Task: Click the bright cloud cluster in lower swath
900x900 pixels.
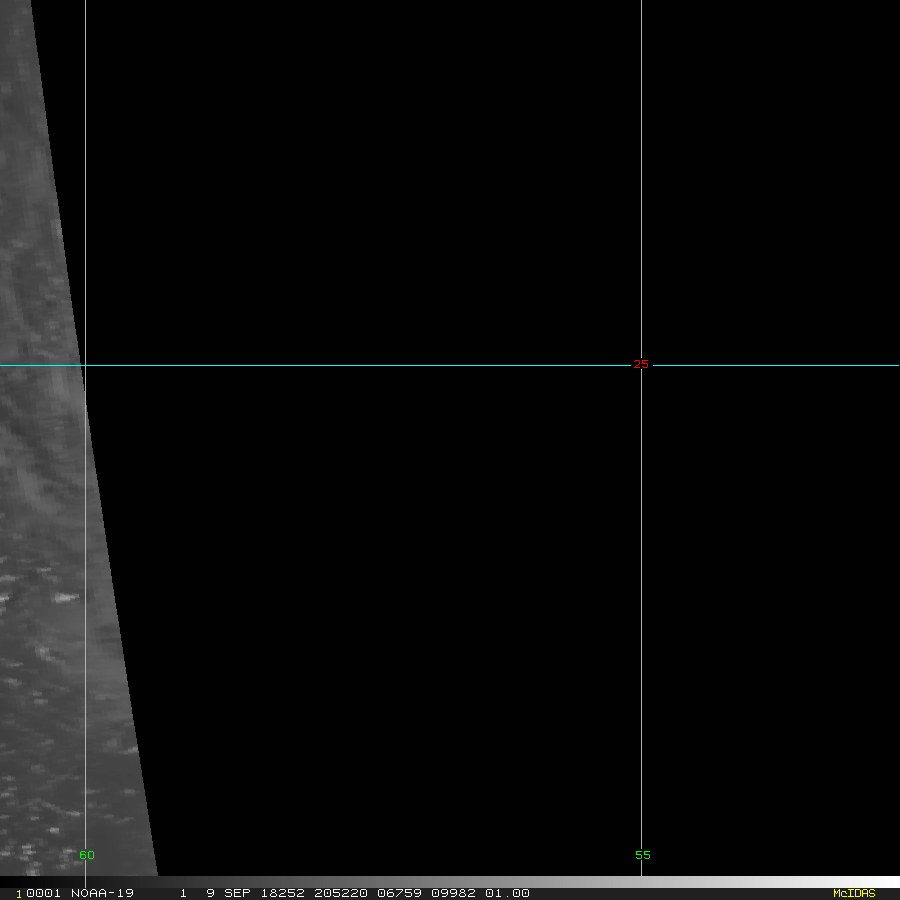Action: coord(65,598)
